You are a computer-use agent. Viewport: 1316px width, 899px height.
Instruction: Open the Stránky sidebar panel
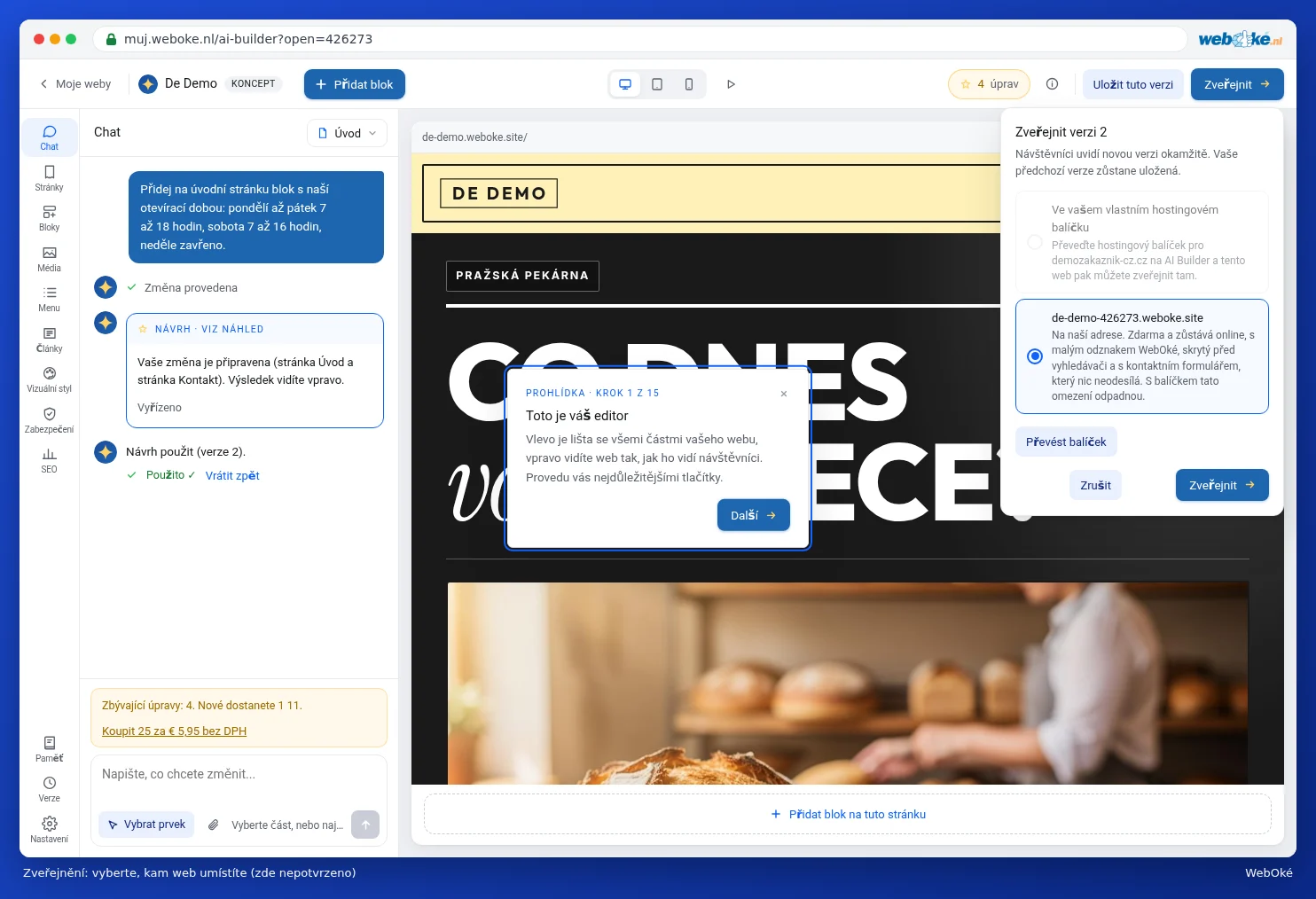49,178
